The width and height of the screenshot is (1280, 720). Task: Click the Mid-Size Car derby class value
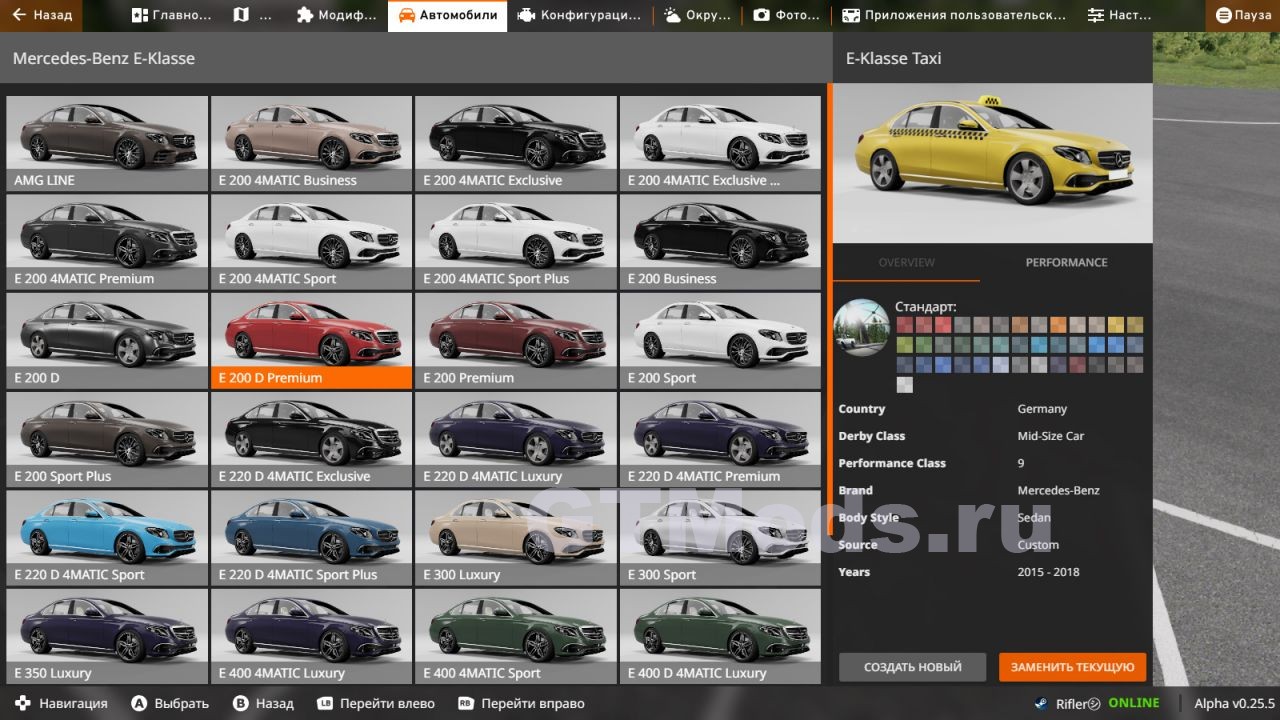1051,436
